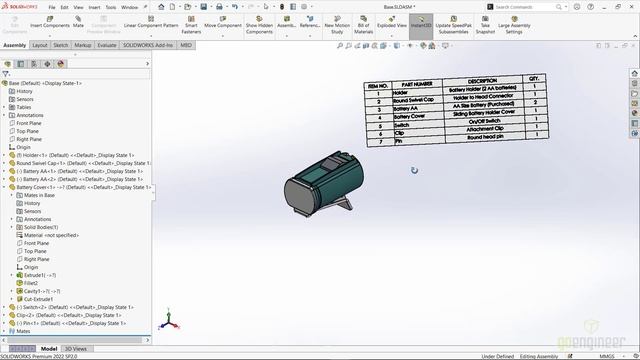The width and height of the screenshot is (640, 360).
Task: Go to the Home icon
Action: click(161, 7)
